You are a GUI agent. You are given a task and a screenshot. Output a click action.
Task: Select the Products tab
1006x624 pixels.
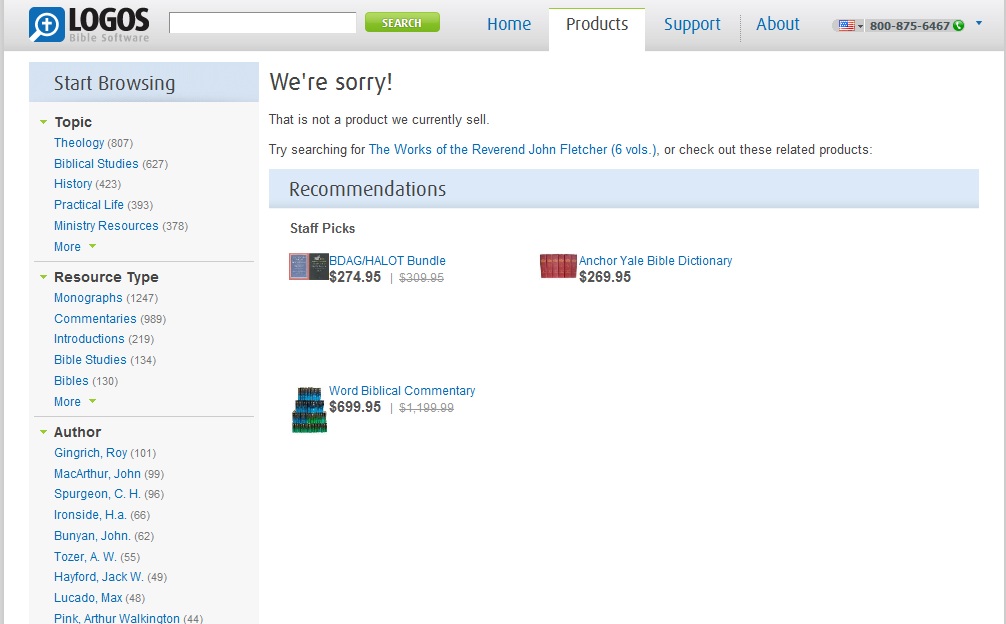coord(597,24)
